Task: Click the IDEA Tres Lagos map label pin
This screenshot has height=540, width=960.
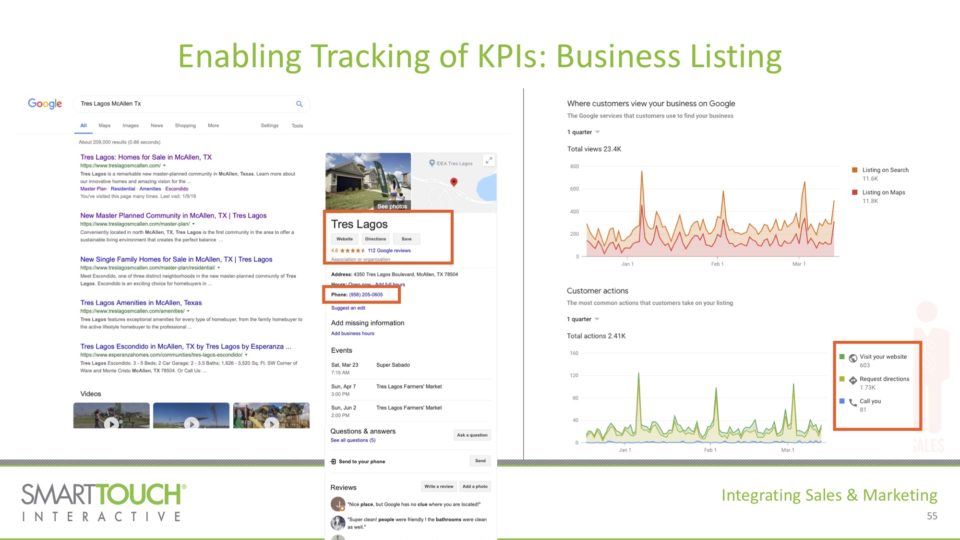Action: pyautogui.click(x=432, y=163)
